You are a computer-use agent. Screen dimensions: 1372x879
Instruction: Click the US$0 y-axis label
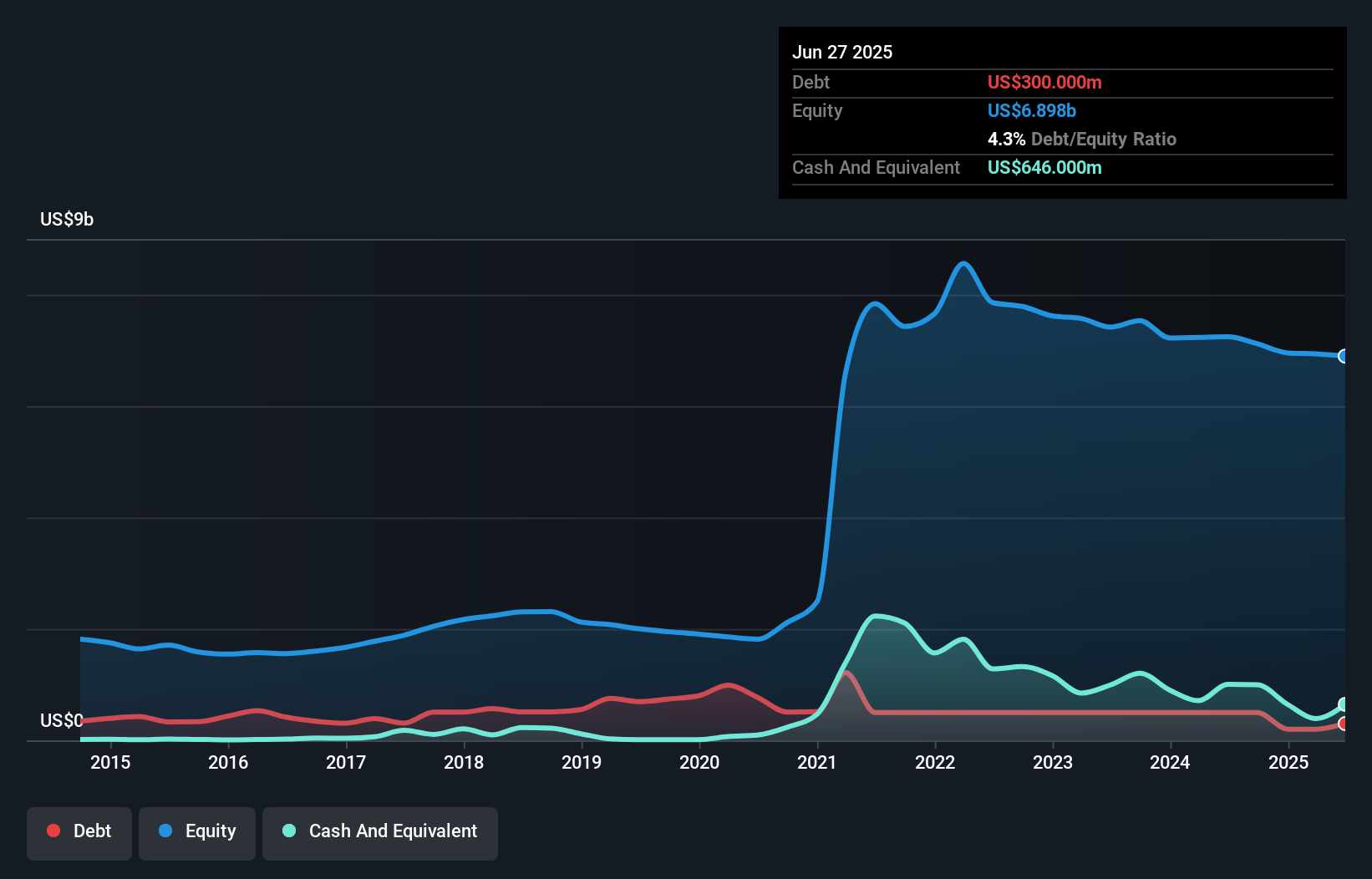61,720
